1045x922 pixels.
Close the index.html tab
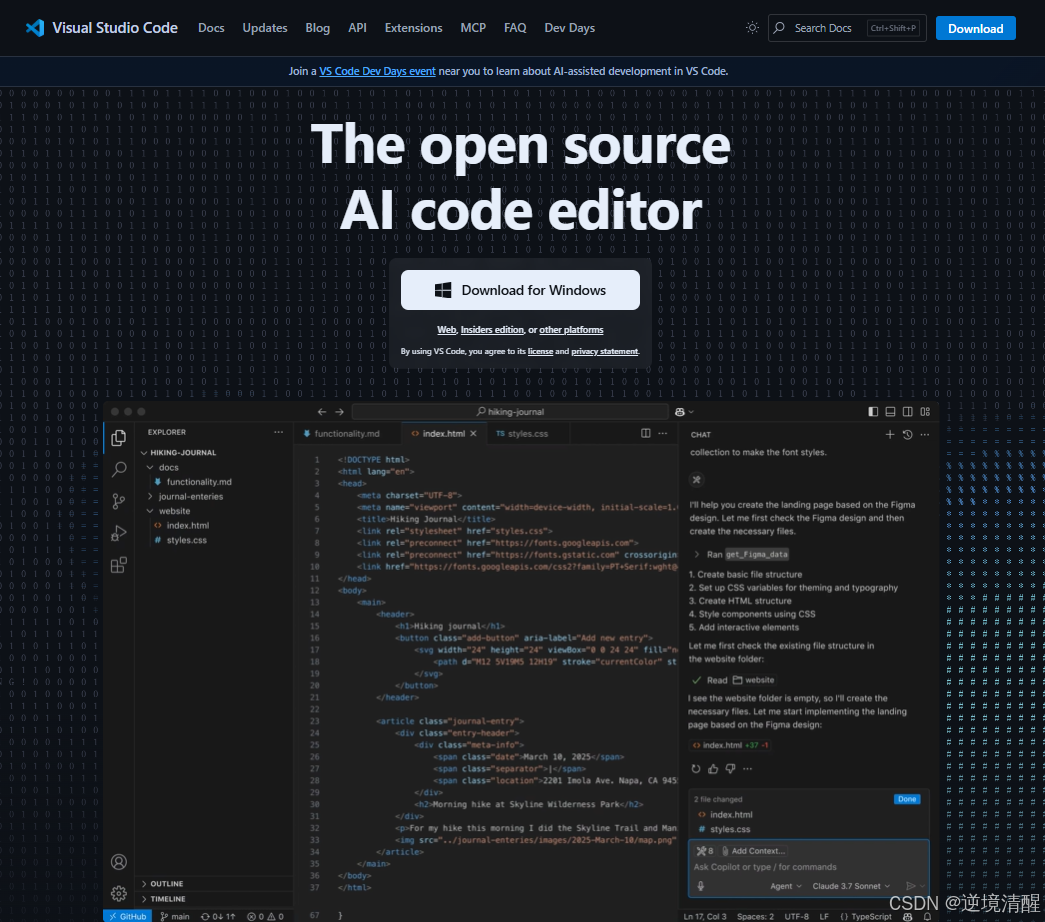pos(473,433)
